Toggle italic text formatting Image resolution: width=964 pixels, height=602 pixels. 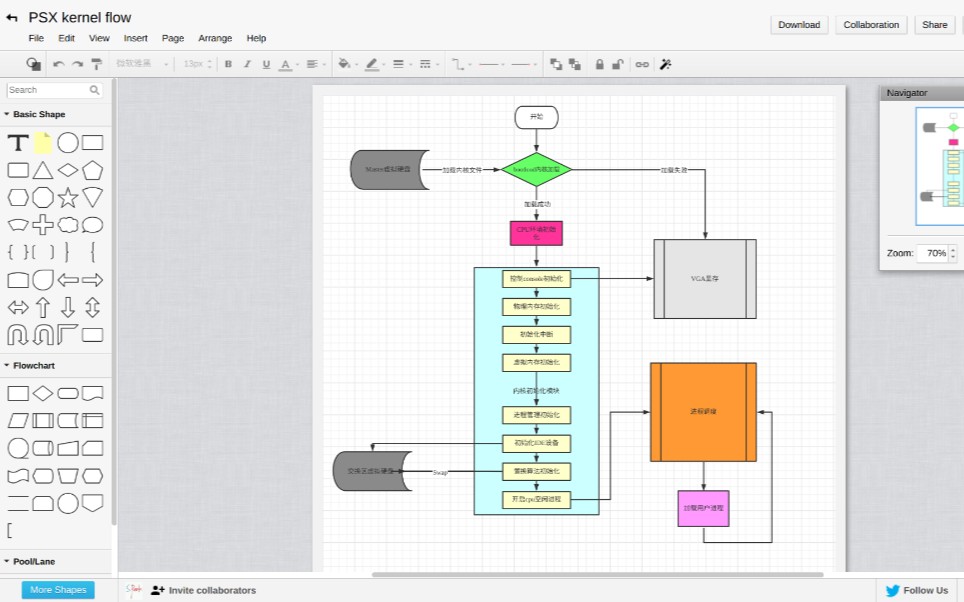(x=247, y=64)
